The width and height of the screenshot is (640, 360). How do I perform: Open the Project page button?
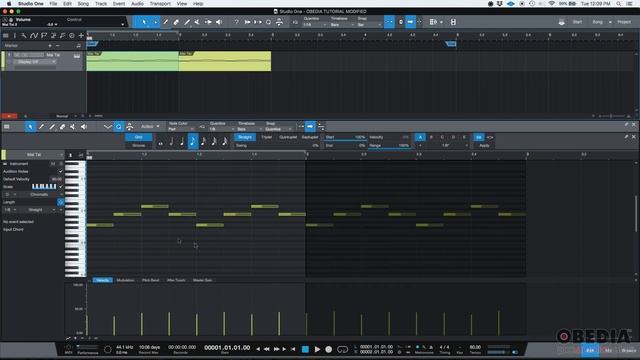pyautogui.click(x=624, y=22)
